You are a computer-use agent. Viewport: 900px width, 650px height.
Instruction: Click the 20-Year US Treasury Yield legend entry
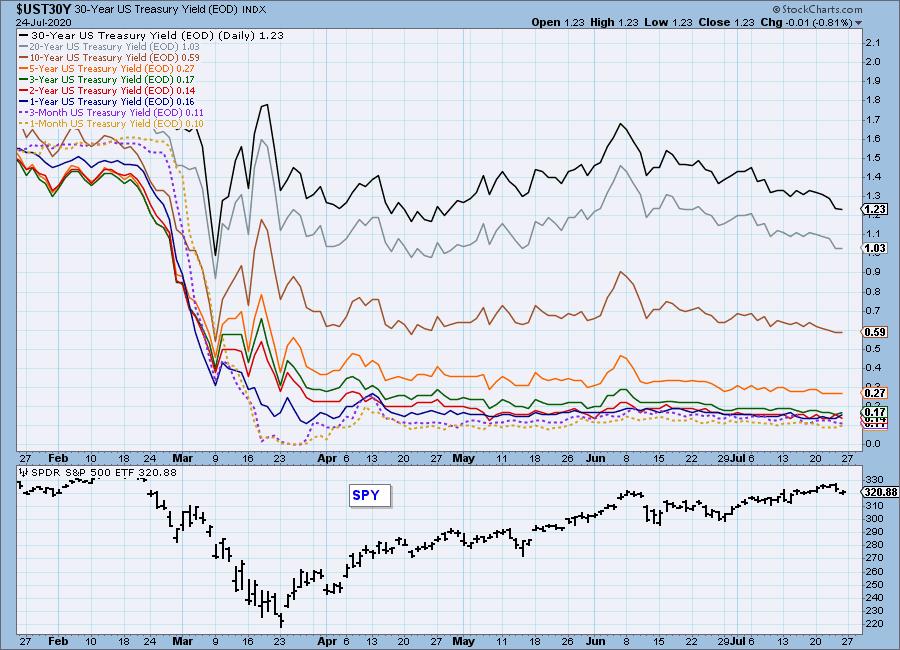(110, 47)
